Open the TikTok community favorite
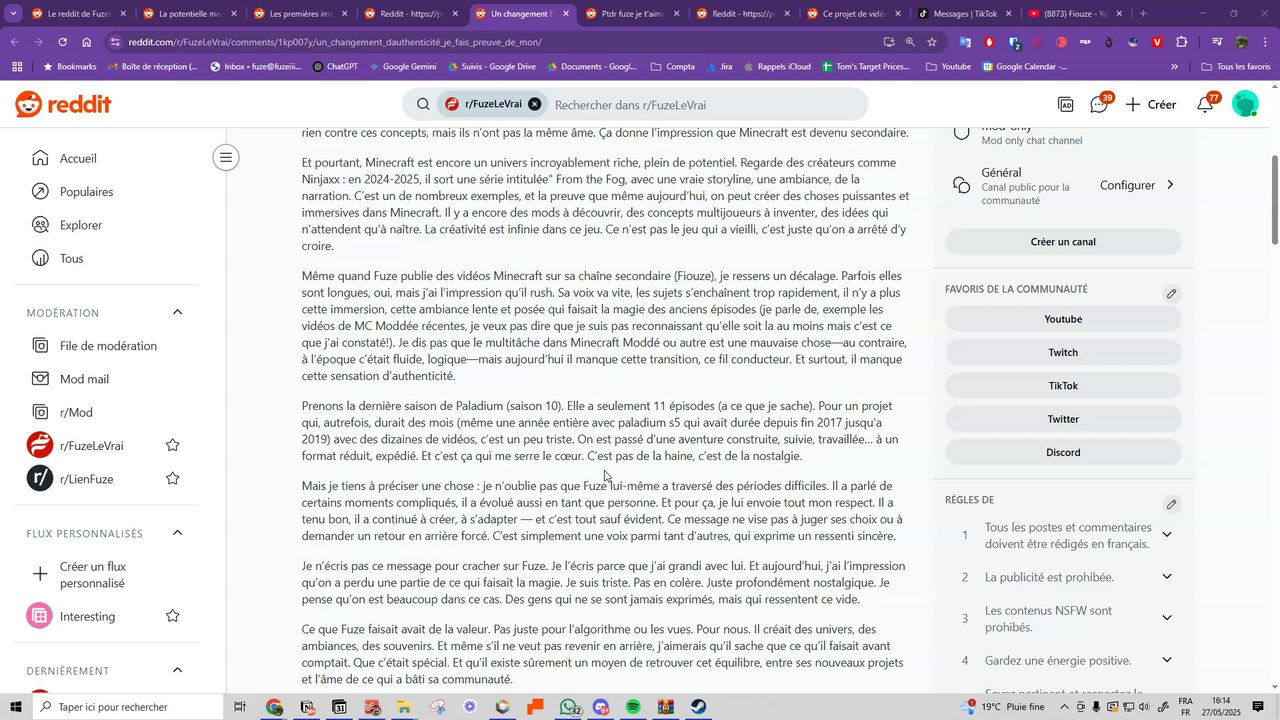Image resolution: width=1280 pixels, height=720 pixels. pos(1063,386)
